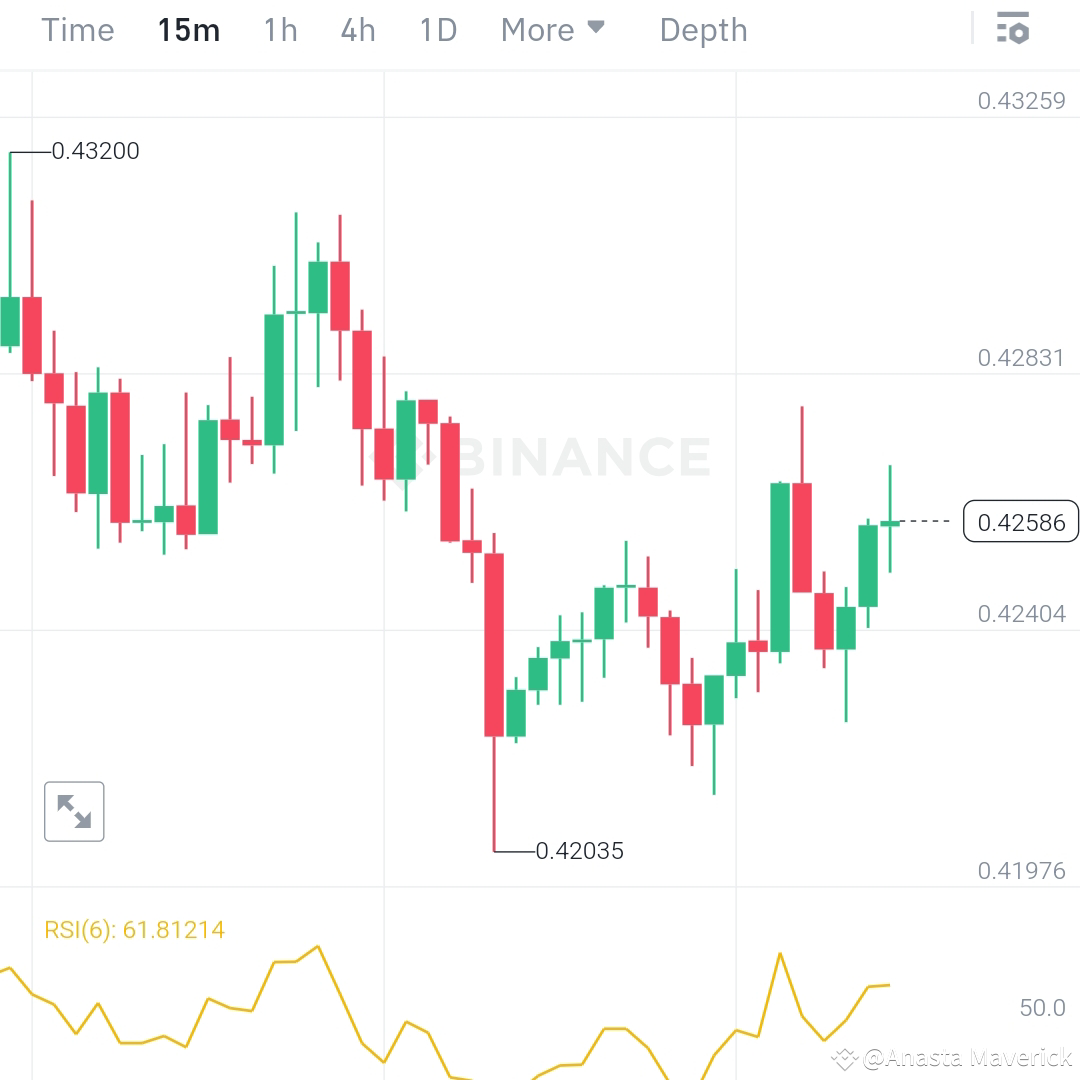Viewport: 1080px width, 1080px height.
Task: Click the current price label 0.42586
Action: click(x=1020, y=521)
